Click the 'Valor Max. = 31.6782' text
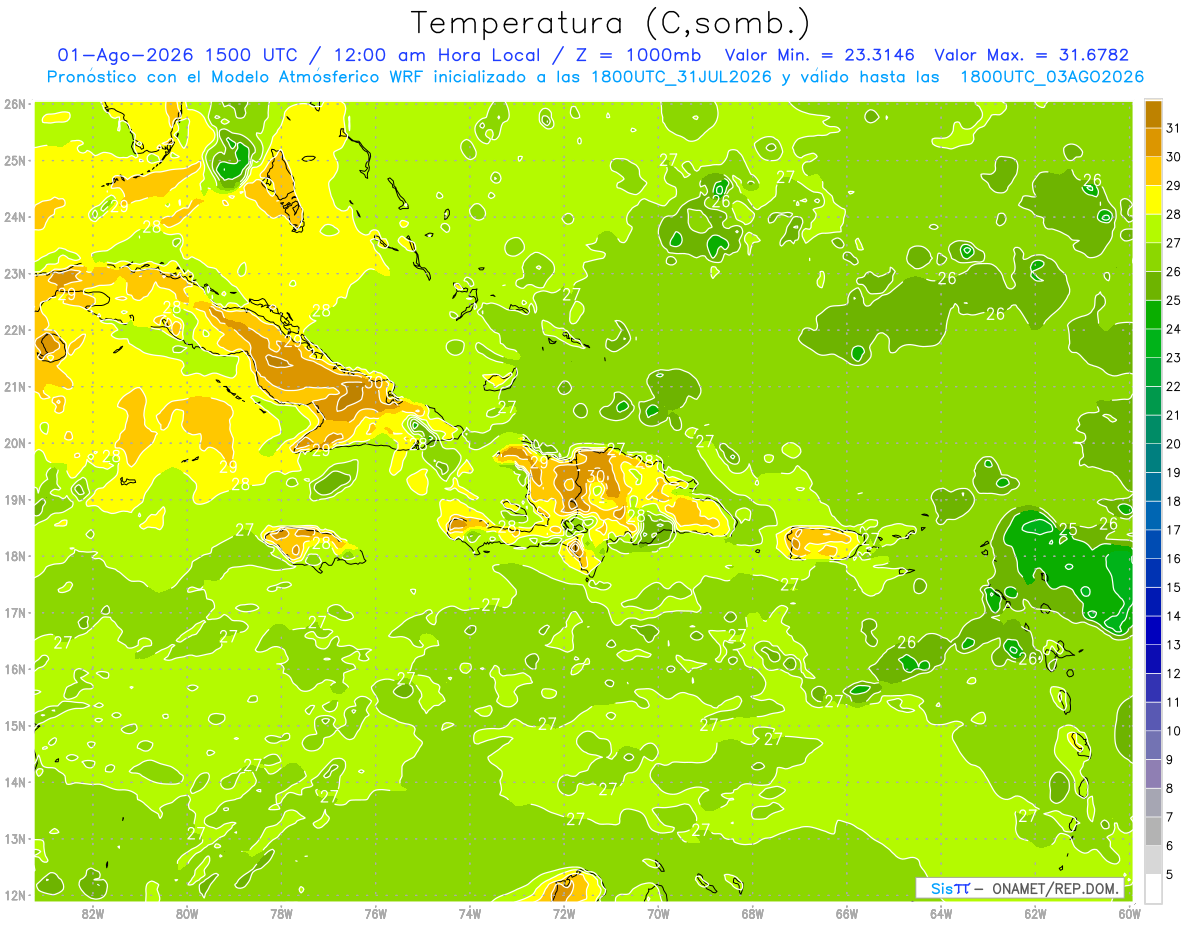The image size is (1200, 927). [x=1031, y=55]
